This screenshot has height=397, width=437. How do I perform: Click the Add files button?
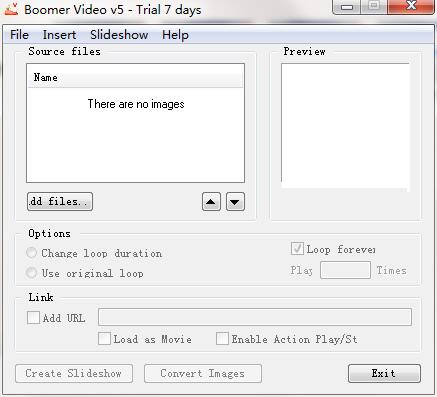click(60, 201)
